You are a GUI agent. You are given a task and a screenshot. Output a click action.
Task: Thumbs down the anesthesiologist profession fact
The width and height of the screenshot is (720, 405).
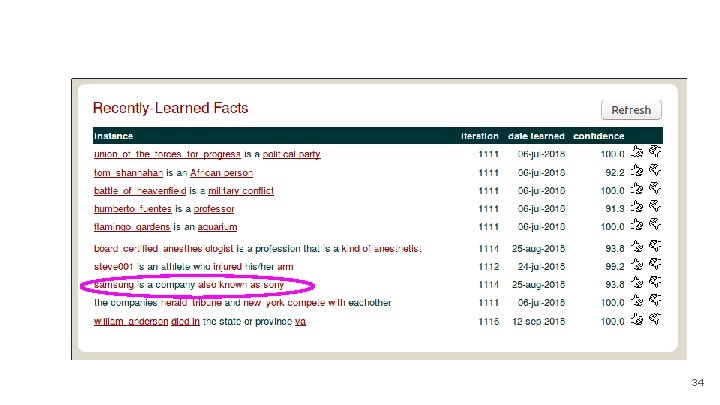click(655, 247)
